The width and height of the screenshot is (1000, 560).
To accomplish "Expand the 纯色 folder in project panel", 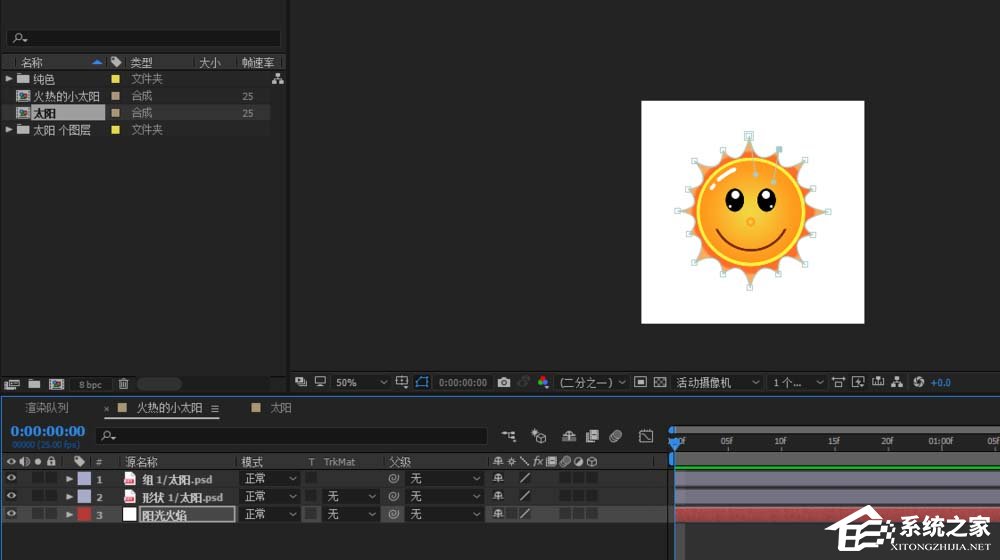I will pos(10,79).
